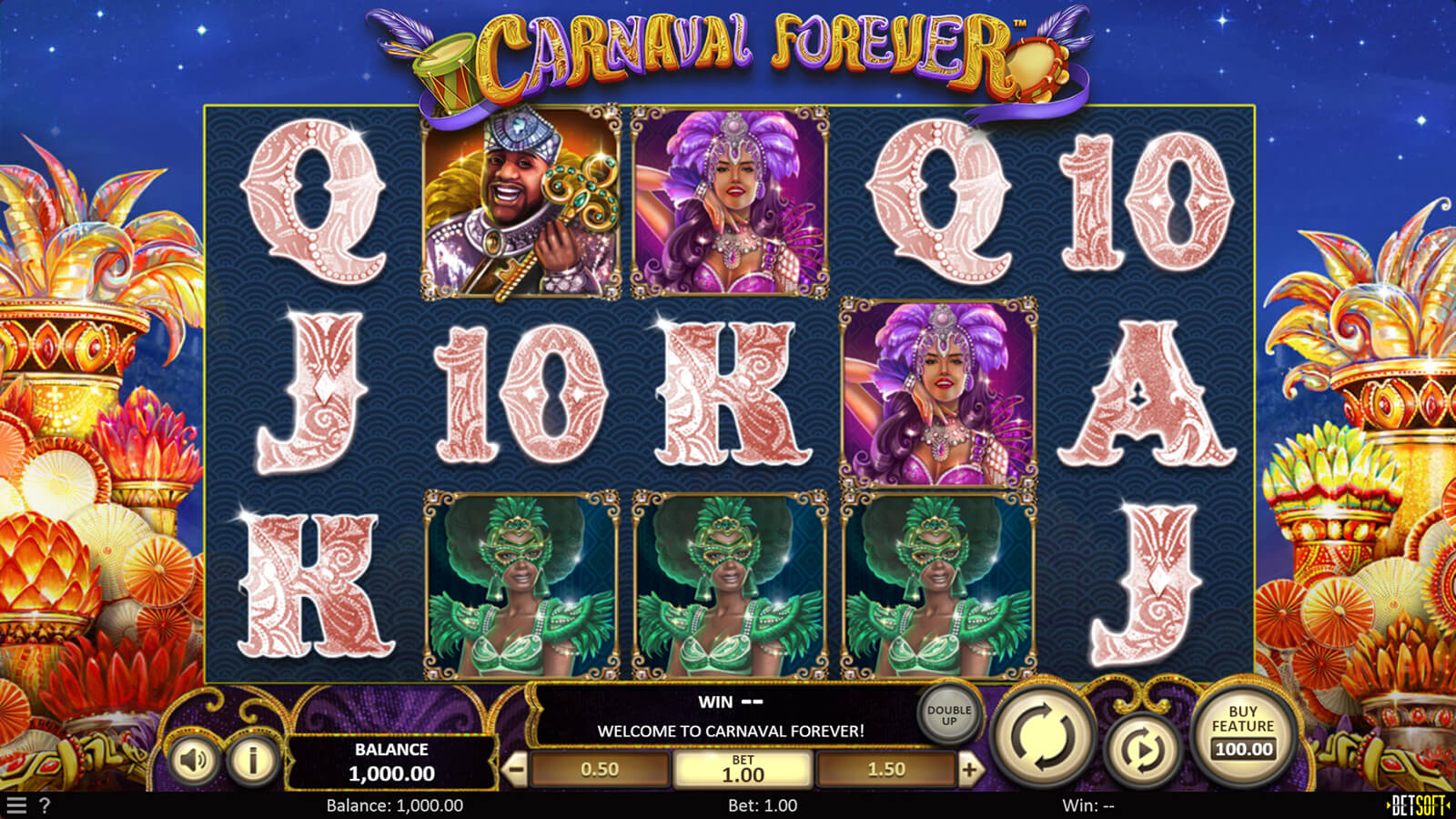Spin the reels with the large circular arrow button
Screen dimensions: 1456x819
[x=1043, y=735]
